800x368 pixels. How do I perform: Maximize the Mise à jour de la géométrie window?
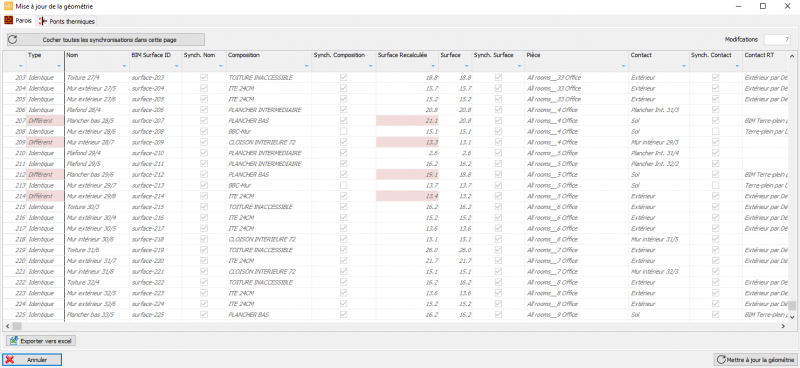tap(763, 6)
